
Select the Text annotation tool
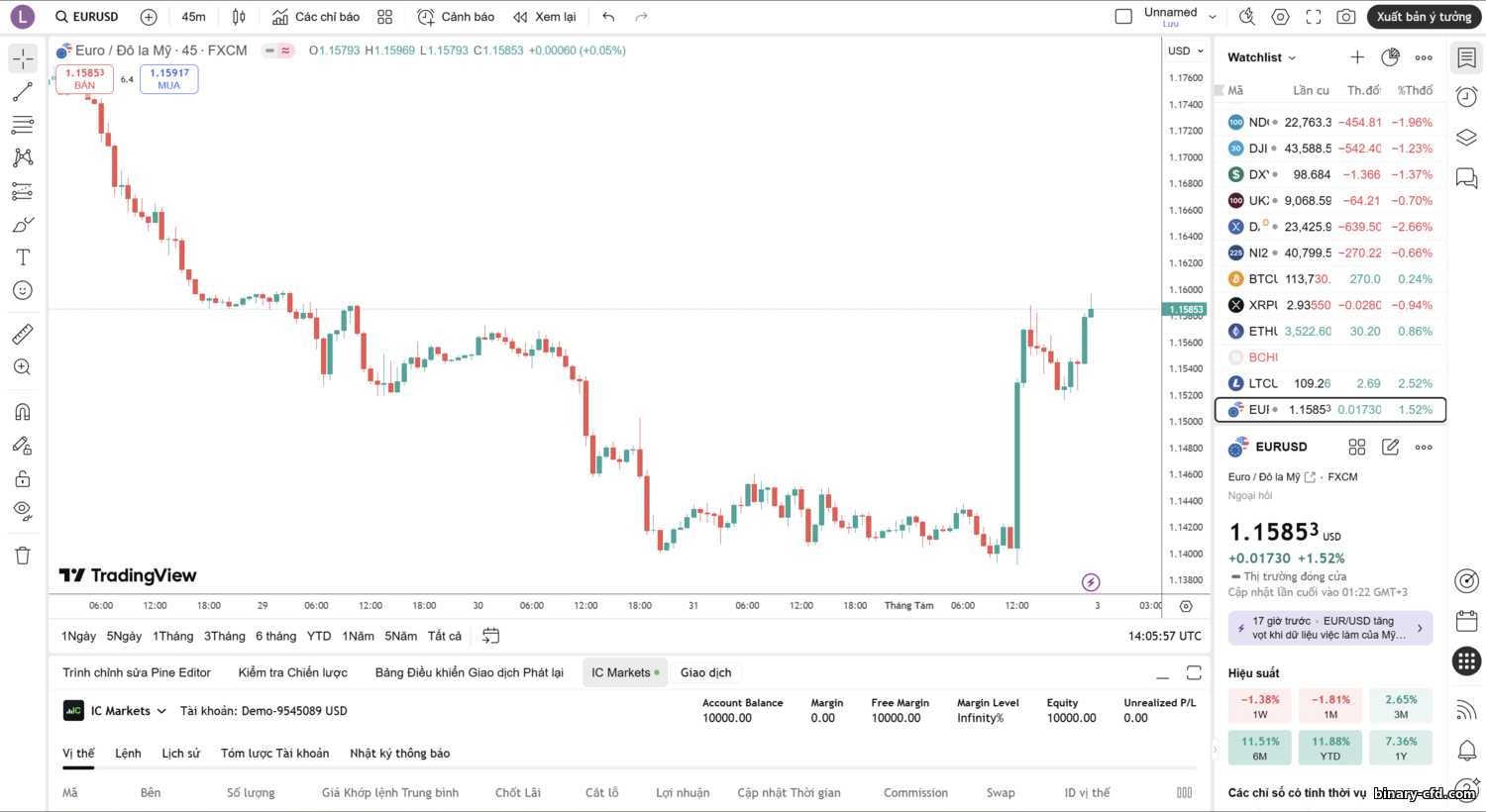click(x=23, y=257)
